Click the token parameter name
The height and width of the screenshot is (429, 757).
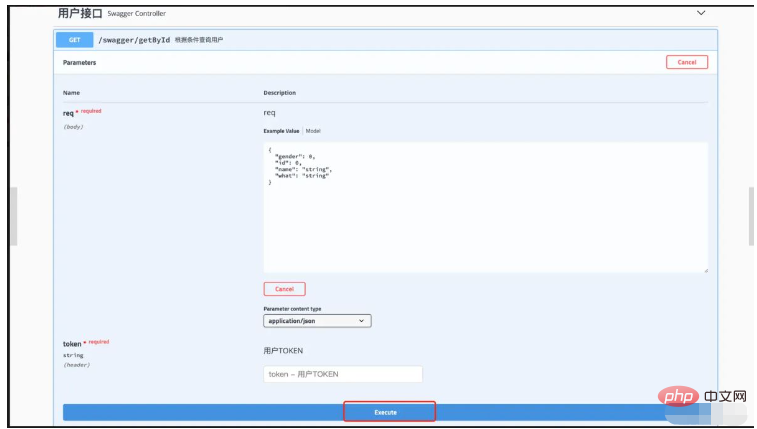(x=72, y=344)
